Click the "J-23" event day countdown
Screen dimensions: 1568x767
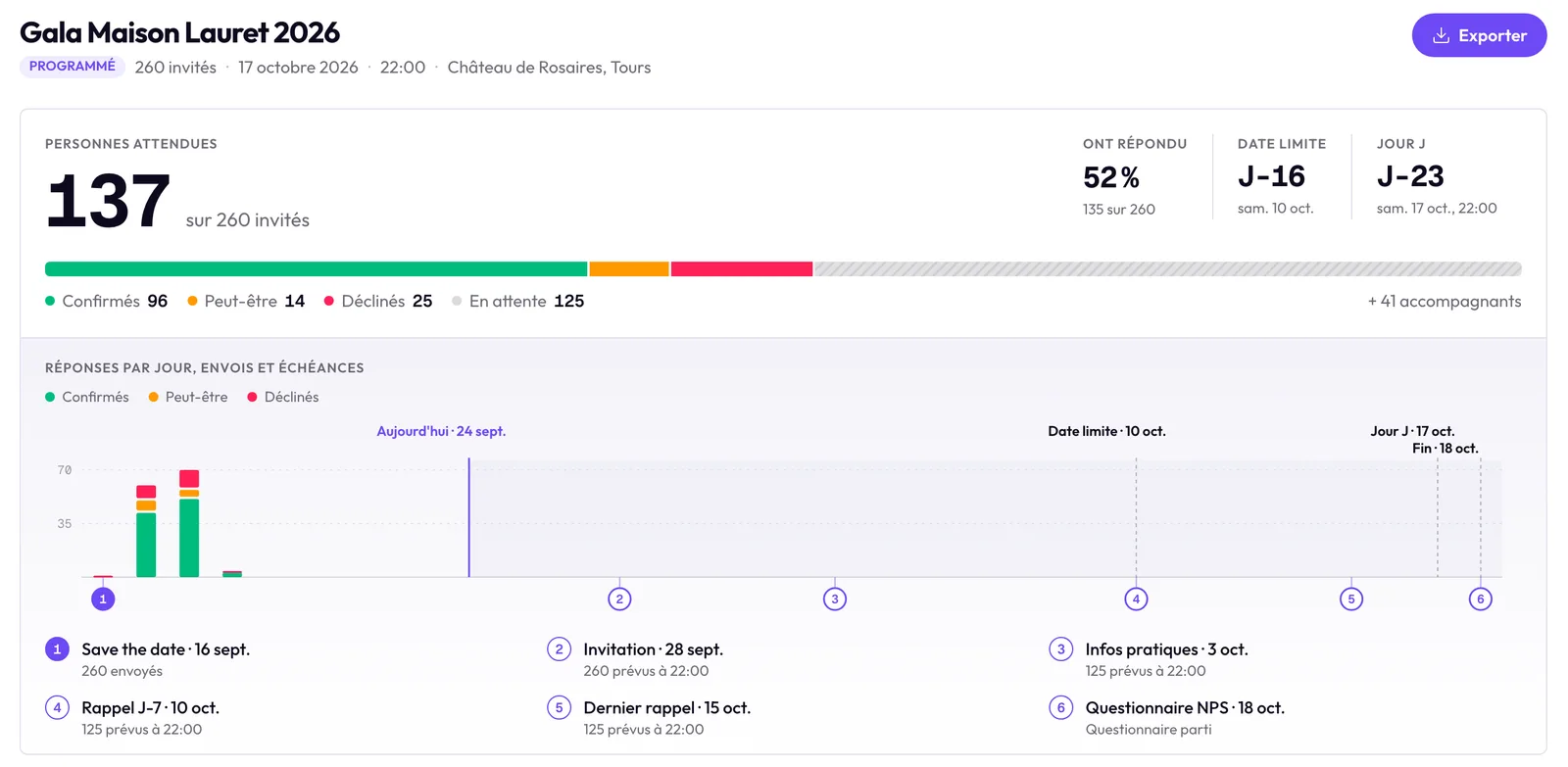pyautogui.click(x=1410, y=176)
